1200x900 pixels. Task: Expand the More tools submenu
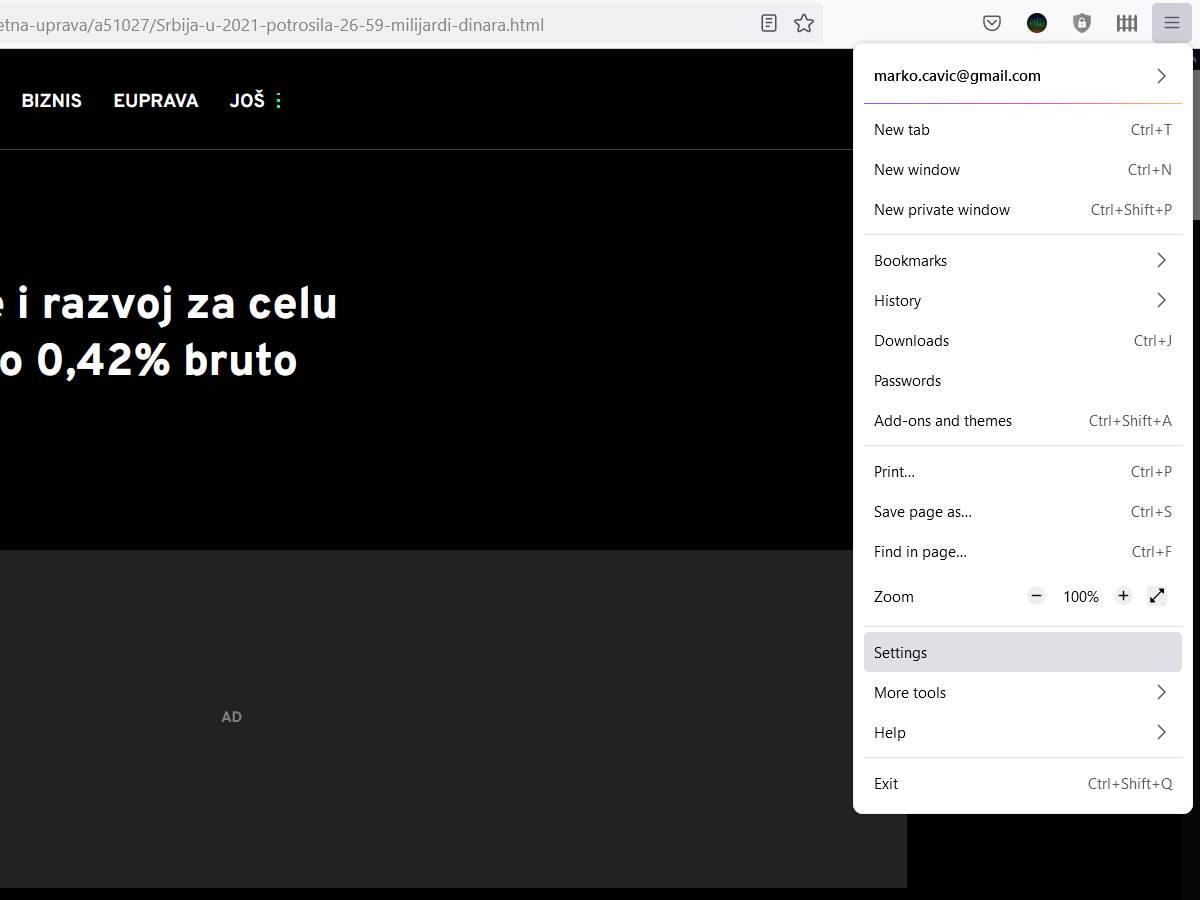click(x=1022, y=692)
